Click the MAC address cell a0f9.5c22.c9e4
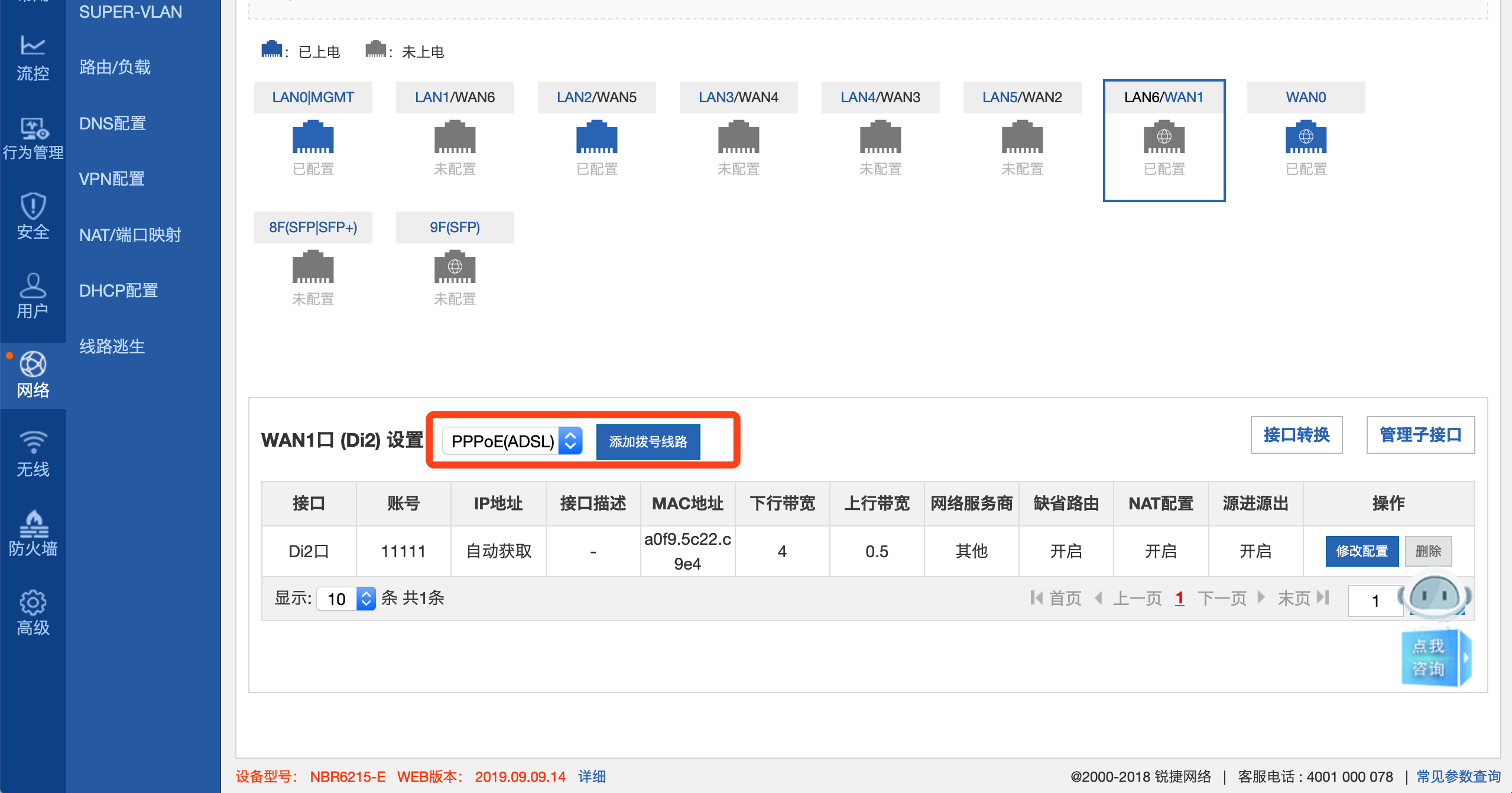 688,551
